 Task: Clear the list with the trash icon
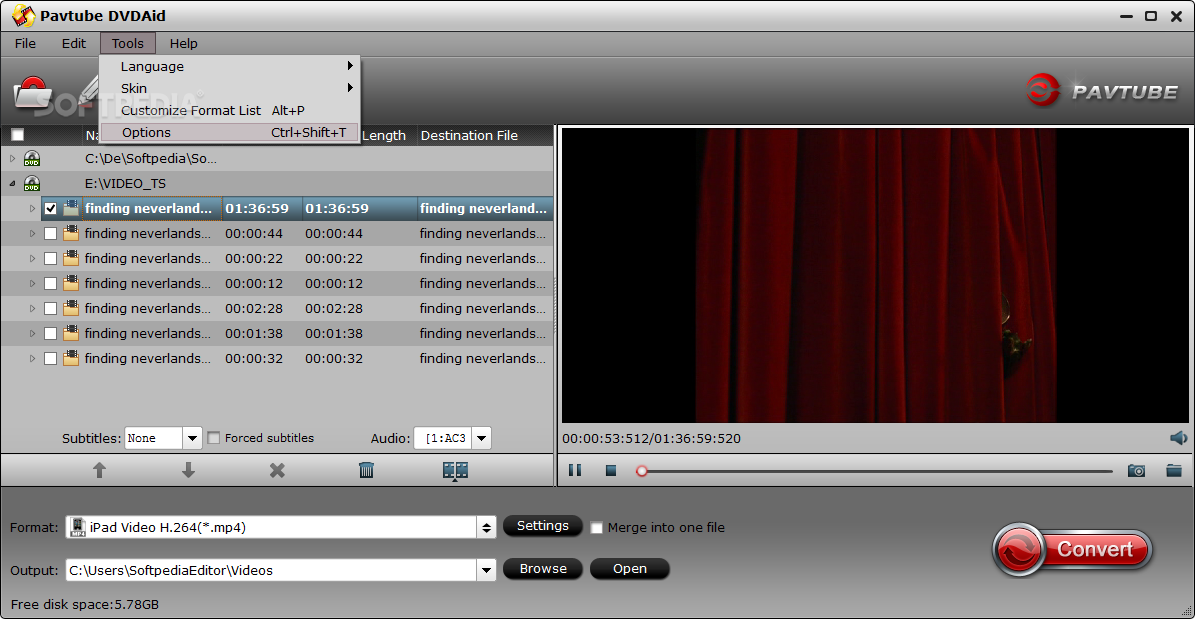coord(367,470)
